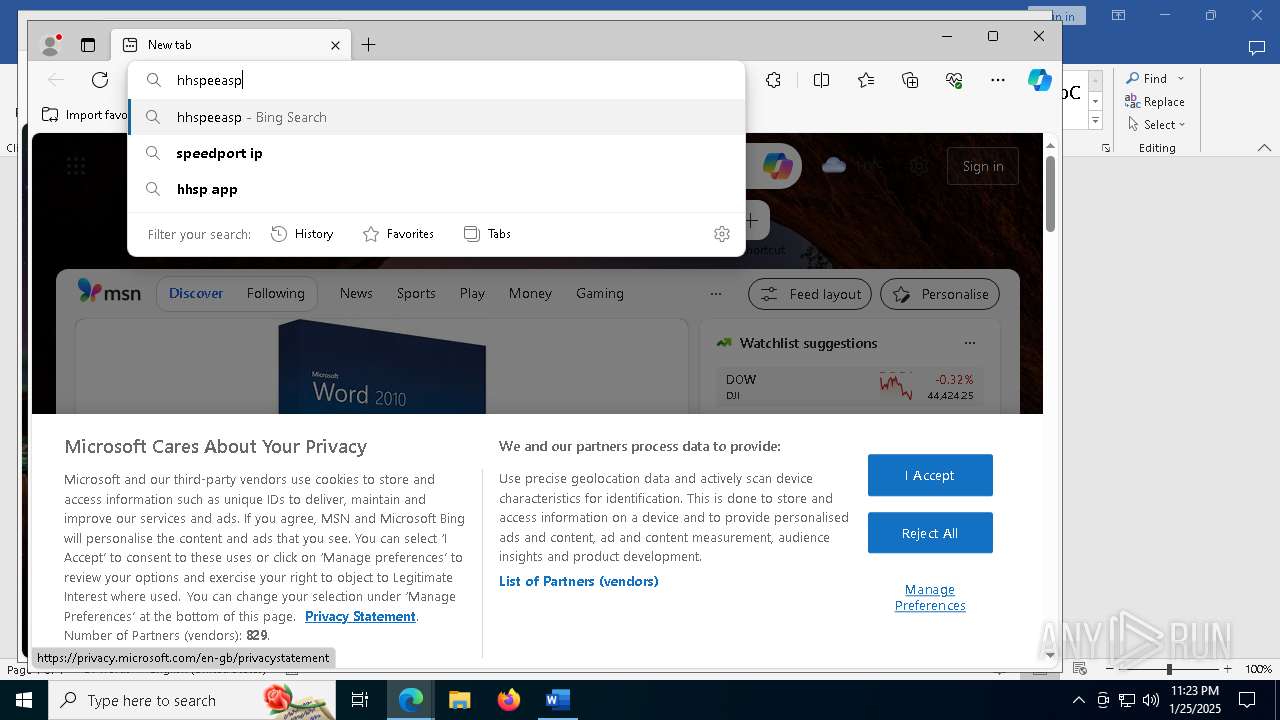Refresh the page
The width and height of the screenshot is (1280, 720).
tap(100, 80)
